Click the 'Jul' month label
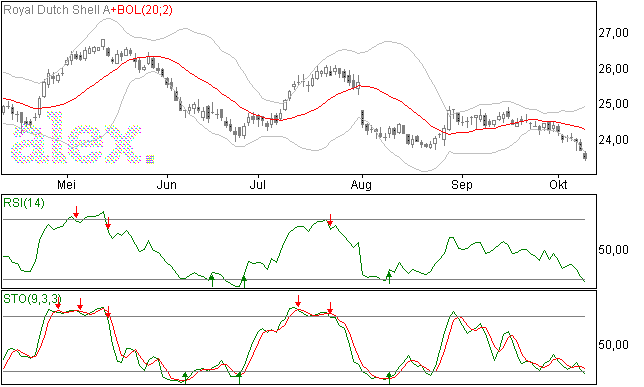 pyautogui.click(x=258, y=185)
